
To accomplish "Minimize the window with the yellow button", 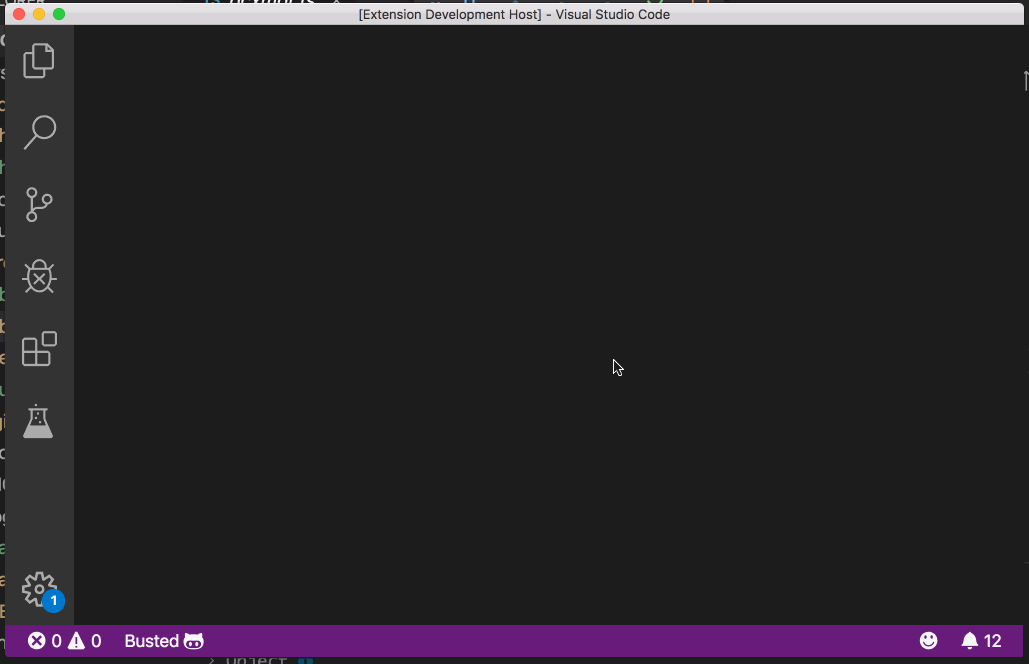I will click(39, 14).
